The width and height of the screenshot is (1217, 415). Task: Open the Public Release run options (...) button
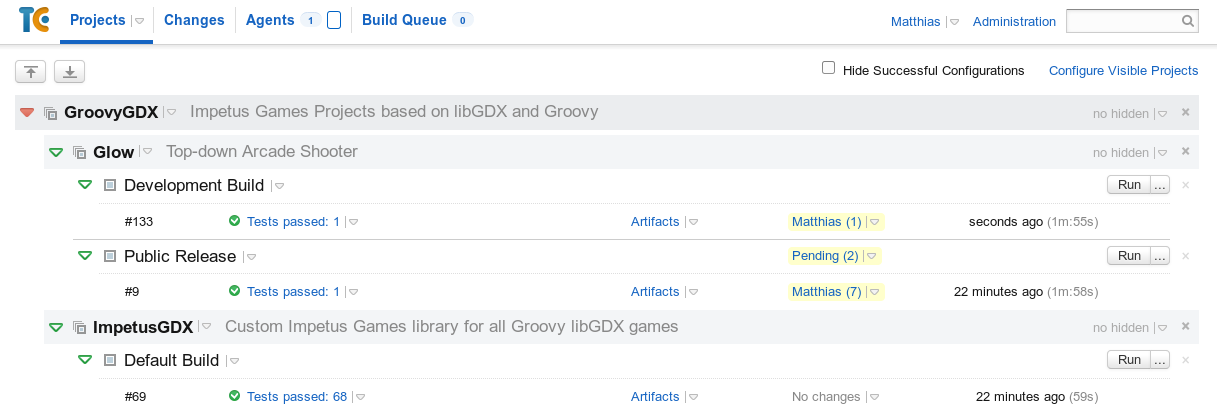coord(1160,256)
